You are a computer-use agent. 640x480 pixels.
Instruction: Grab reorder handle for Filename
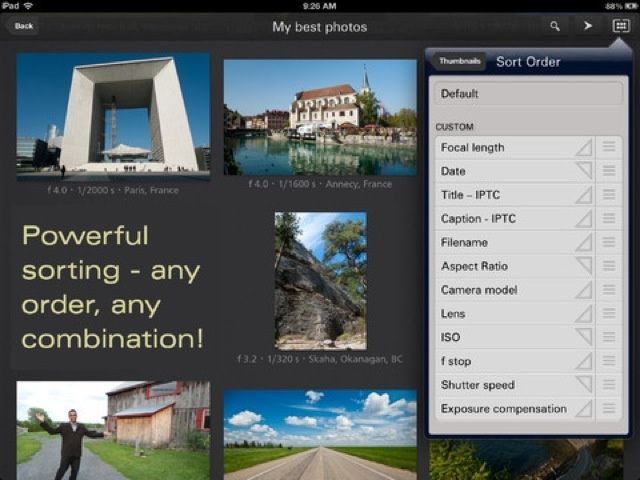609,242
